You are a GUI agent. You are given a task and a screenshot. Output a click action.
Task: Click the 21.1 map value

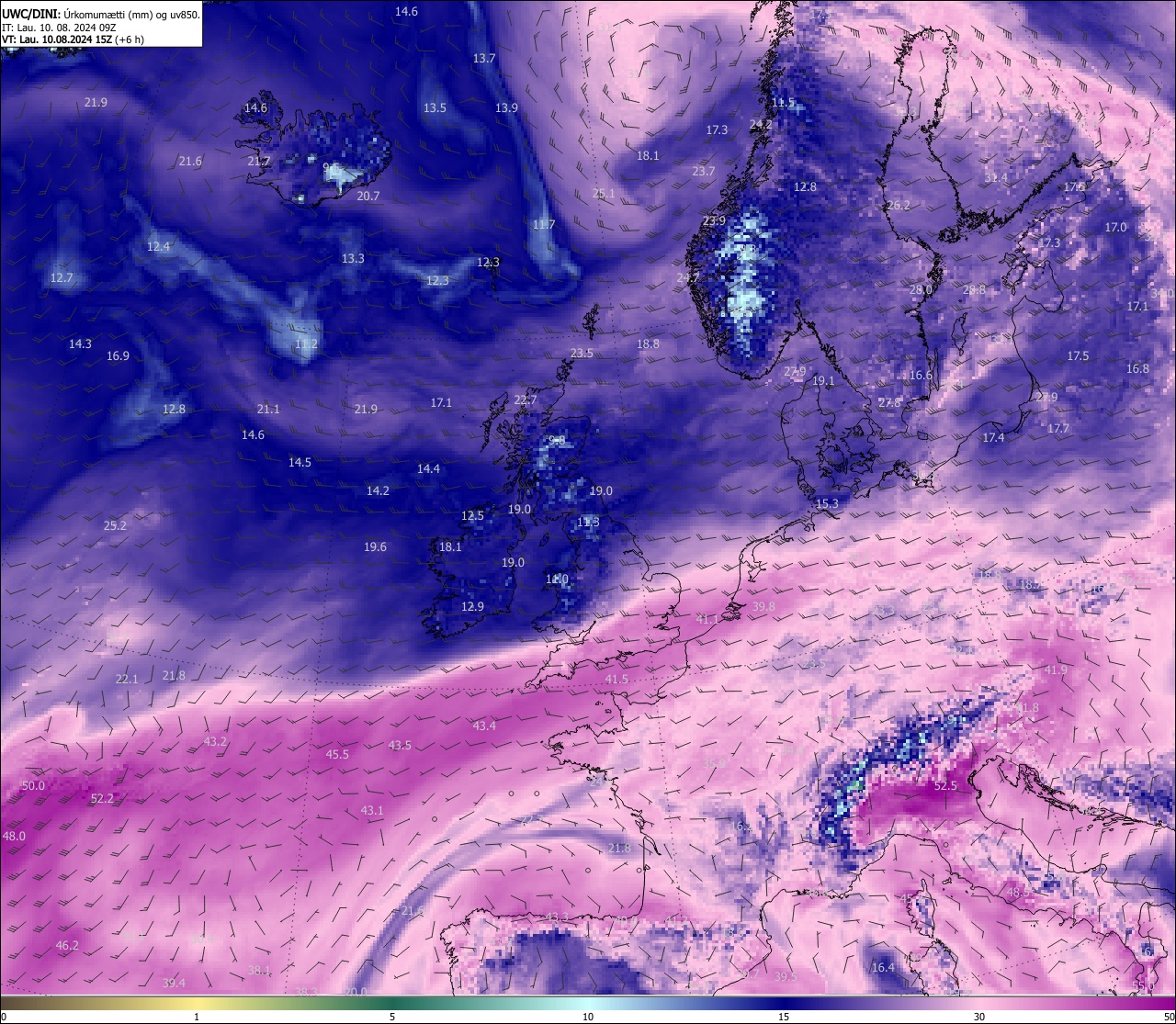tap(268, 410)
